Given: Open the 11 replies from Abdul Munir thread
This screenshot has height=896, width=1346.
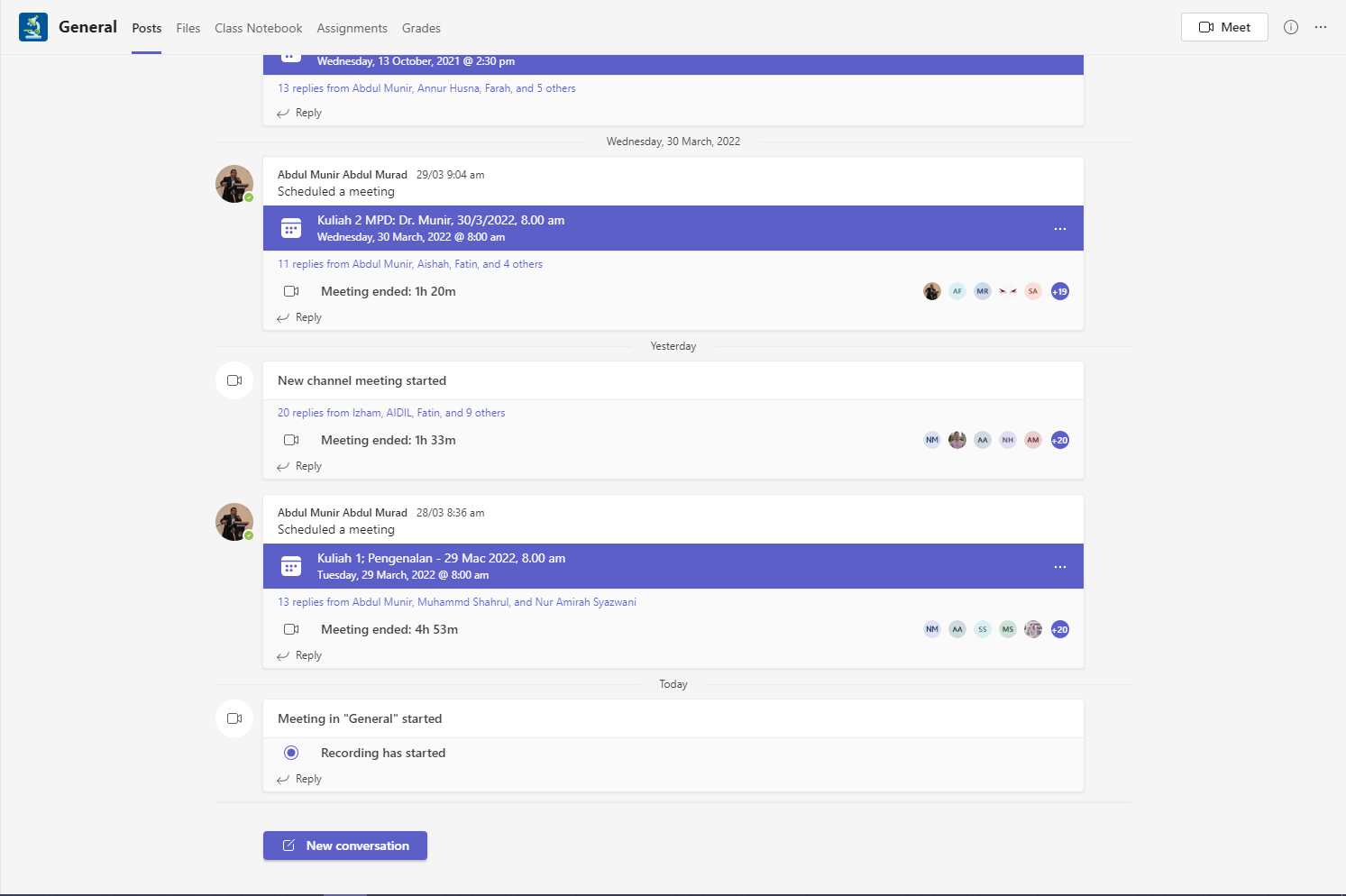Looking at the screenshot, I should (x=410, y=263).
